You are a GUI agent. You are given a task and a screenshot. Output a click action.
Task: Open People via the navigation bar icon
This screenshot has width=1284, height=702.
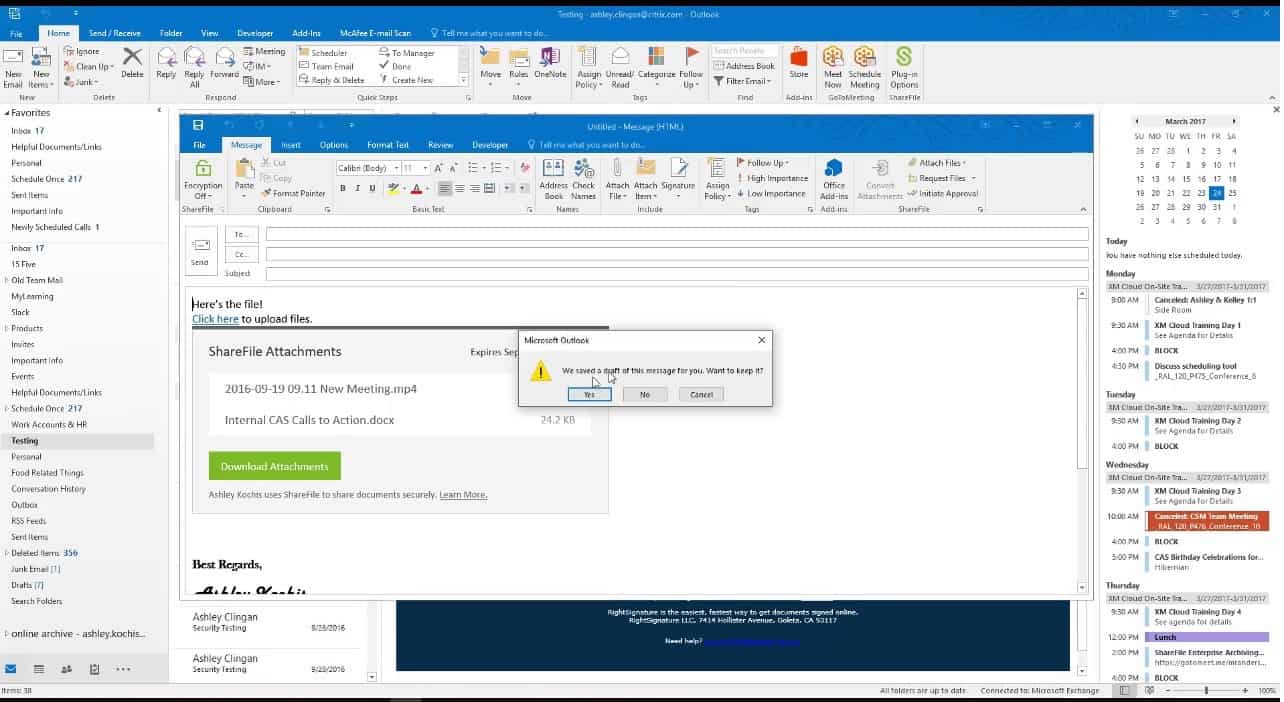(x=66, y=669)
